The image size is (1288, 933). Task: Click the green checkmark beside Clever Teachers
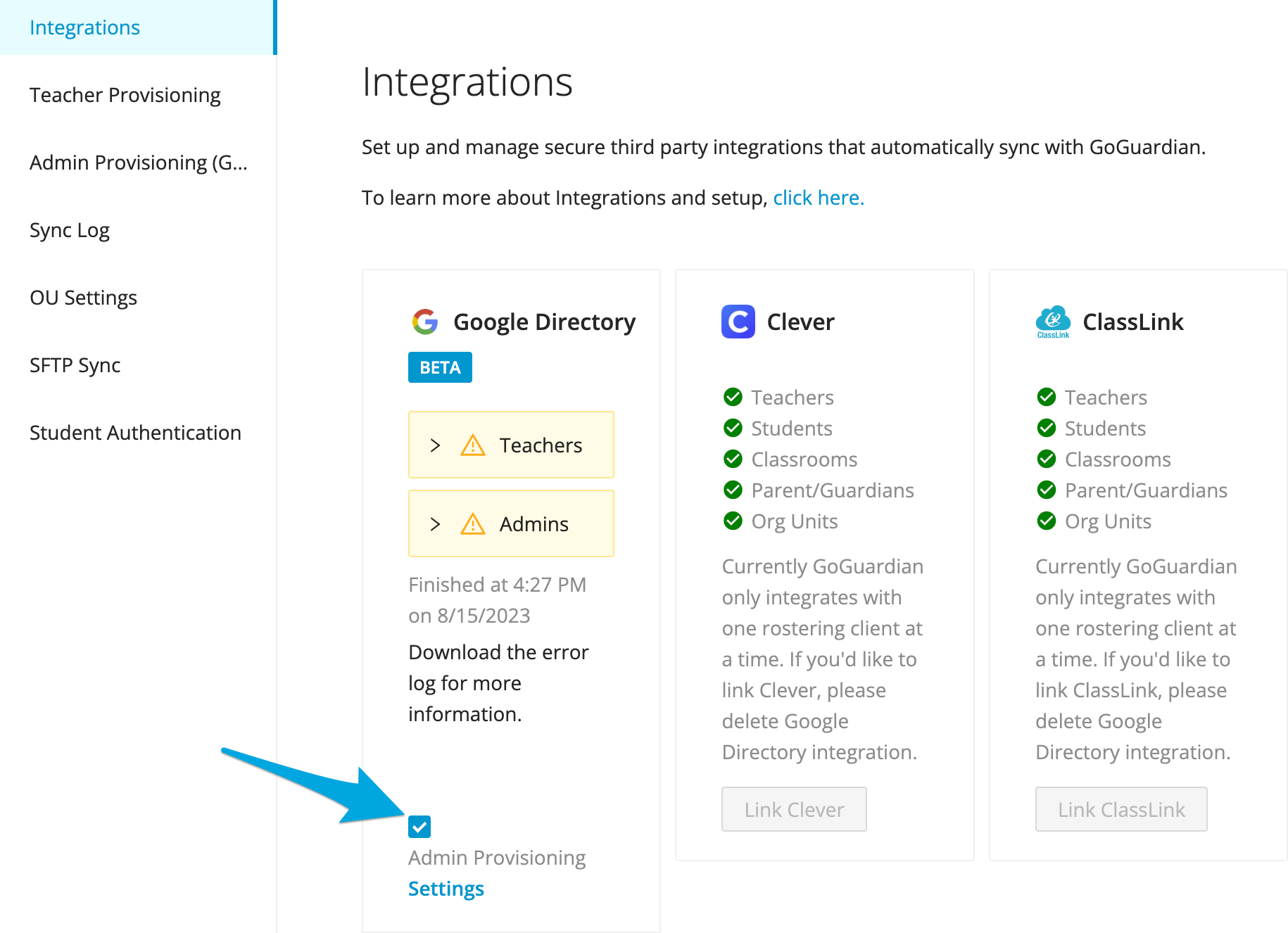click(732, 397)
